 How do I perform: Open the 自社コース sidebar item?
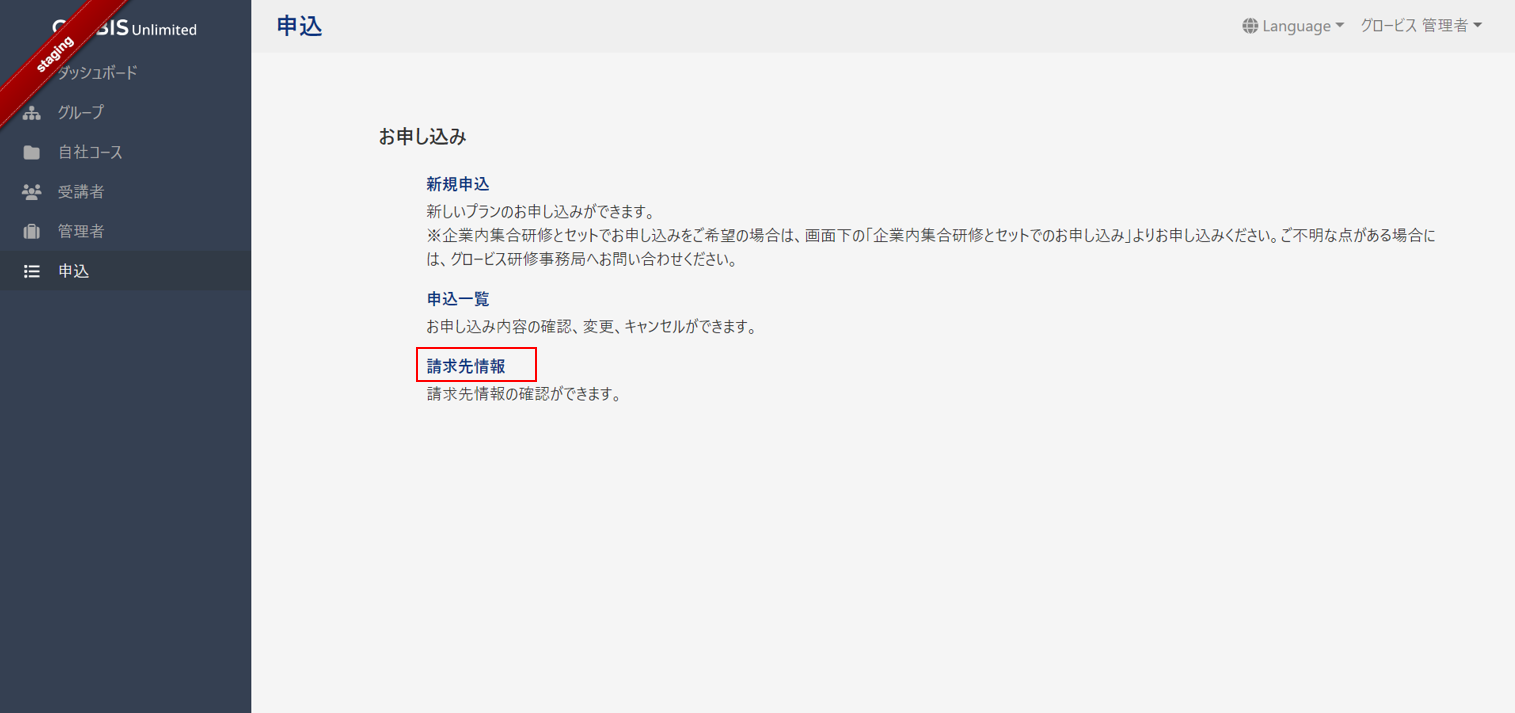click(125, 152)
